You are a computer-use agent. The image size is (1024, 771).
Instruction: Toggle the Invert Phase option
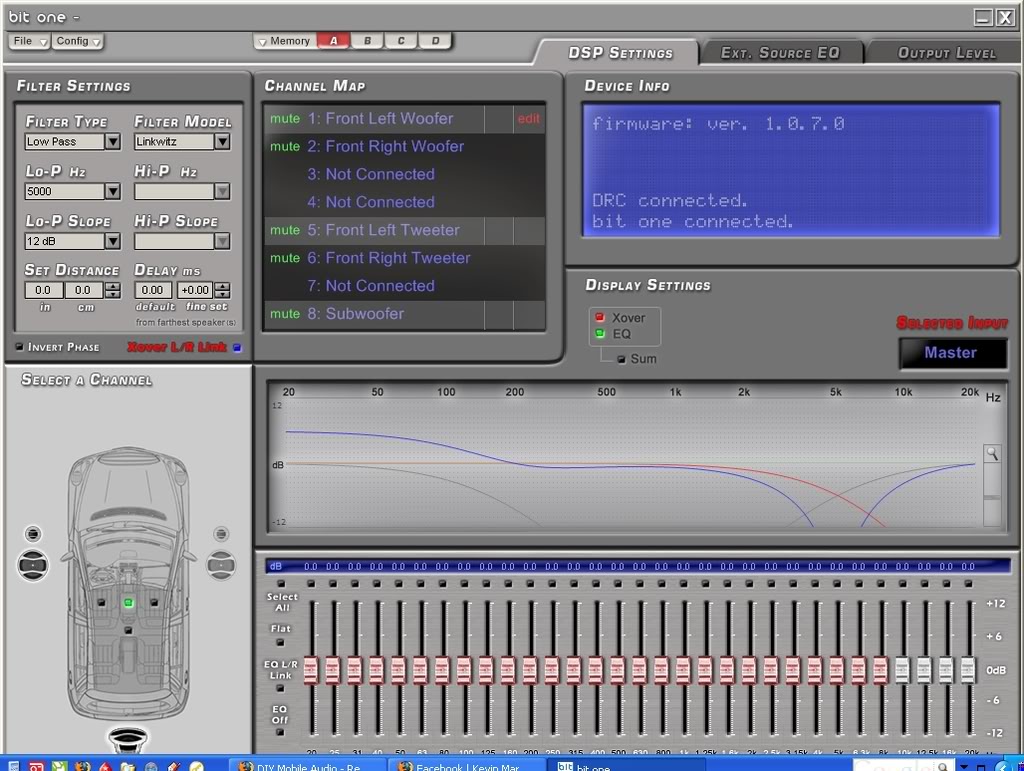20,347
